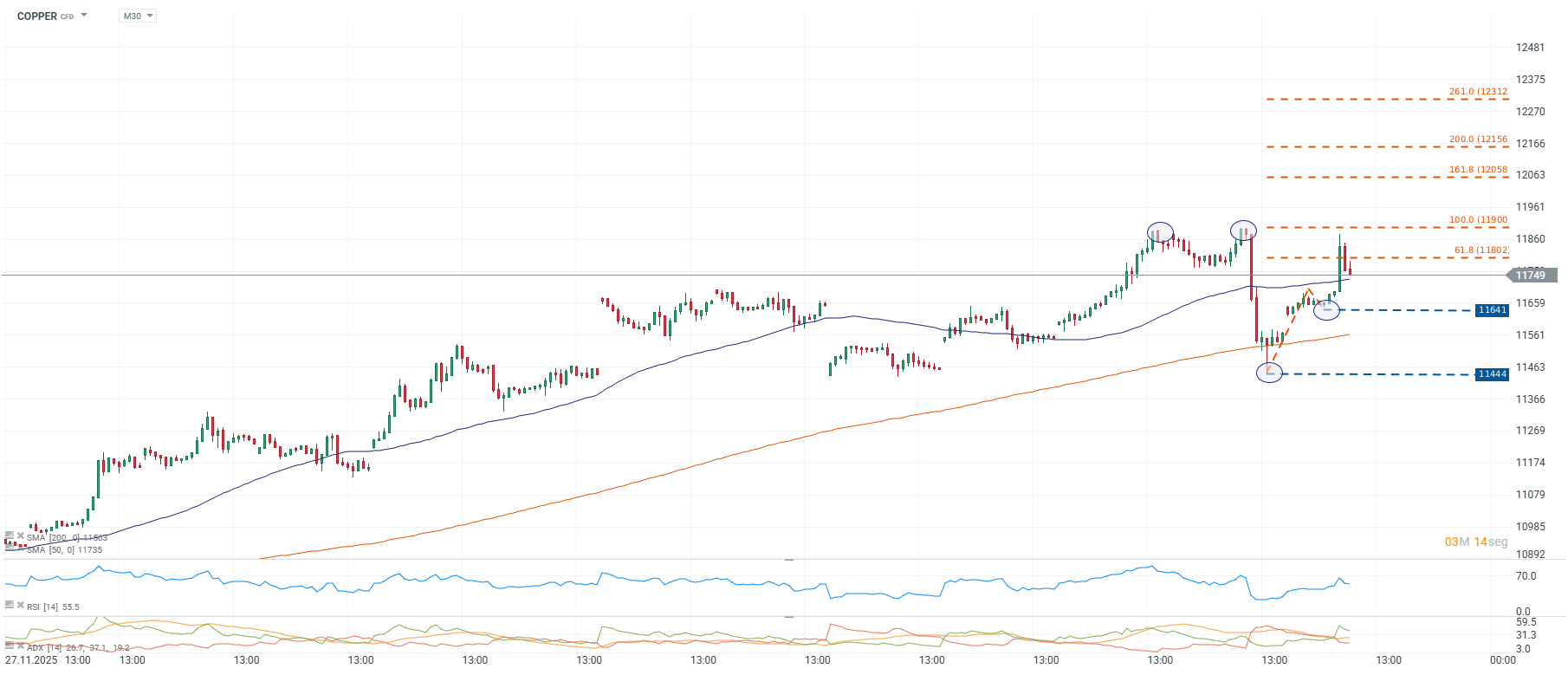Remove the SMA 50 indicator

[21, 548]
